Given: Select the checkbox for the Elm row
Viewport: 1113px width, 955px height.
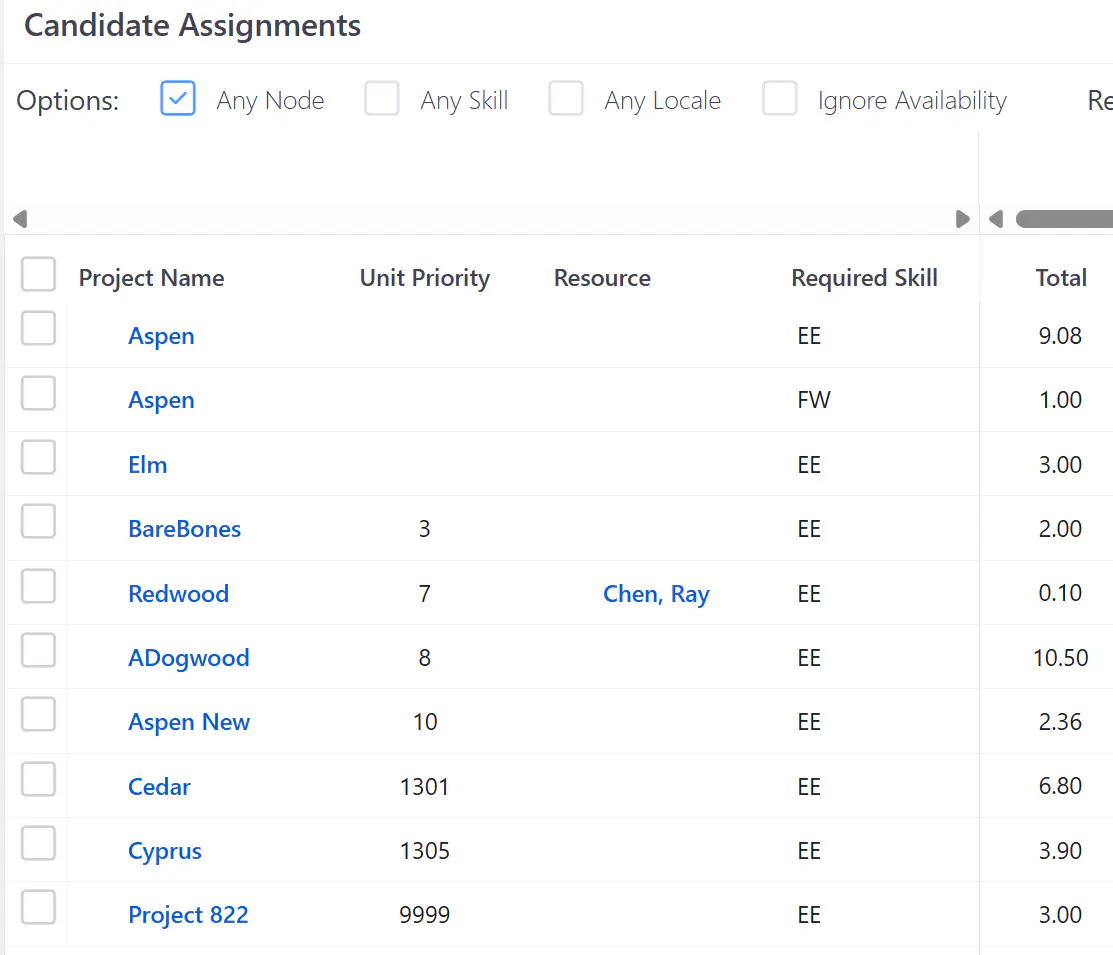Looking at the screenshot, I should point(38,457).
